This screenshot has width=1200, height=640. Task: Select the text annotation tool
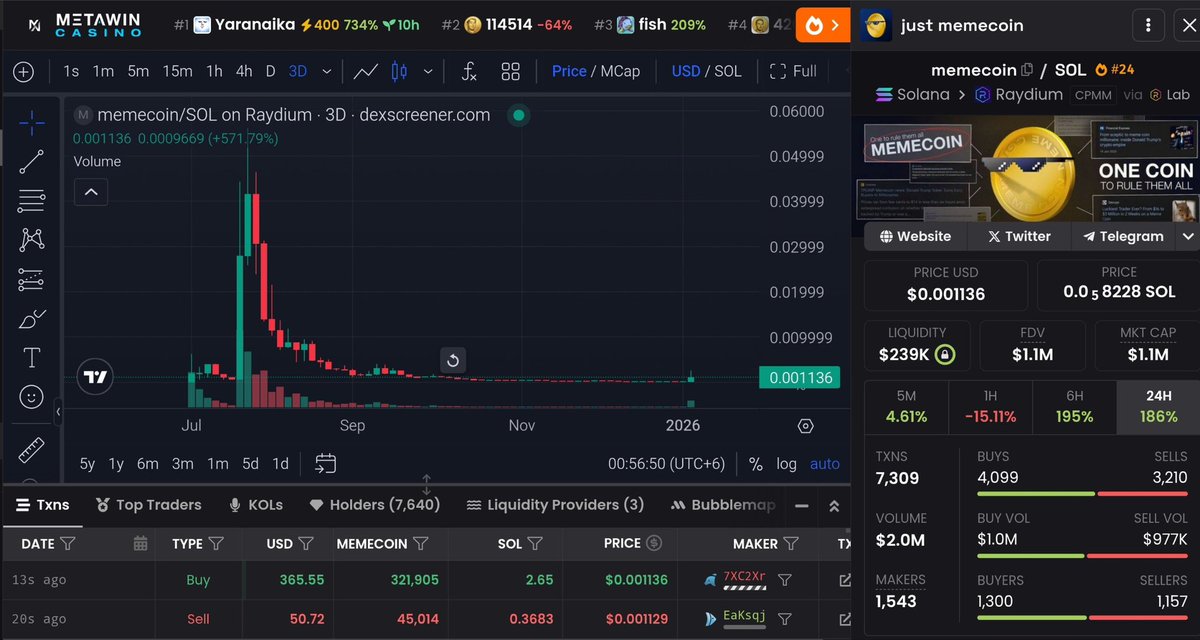pos(31,356)
